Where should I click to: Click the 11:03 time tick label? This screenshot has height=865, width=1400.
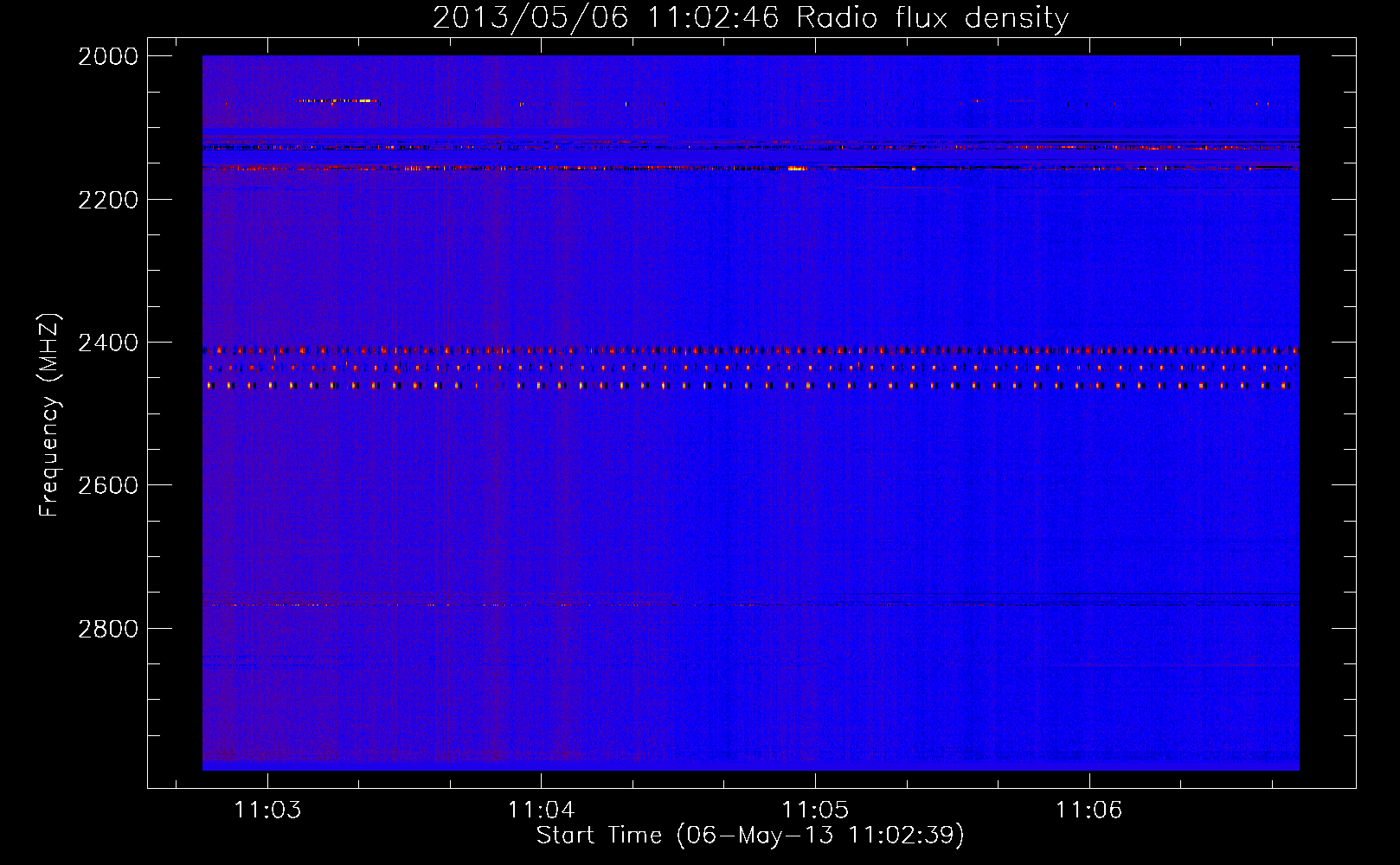point(267,810)
